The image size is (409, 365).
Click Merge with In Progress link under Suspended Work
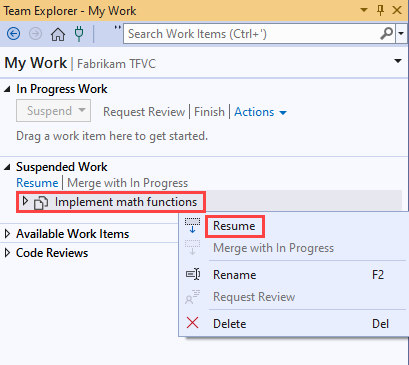(x=128, y=183)
